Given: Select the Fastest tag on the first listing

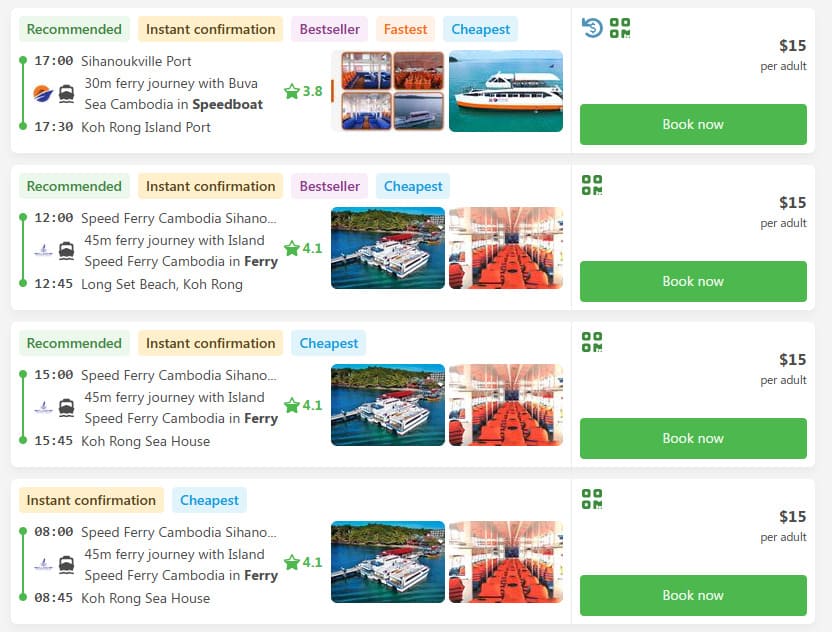Looking at the screenshot, I should [405, 29].
